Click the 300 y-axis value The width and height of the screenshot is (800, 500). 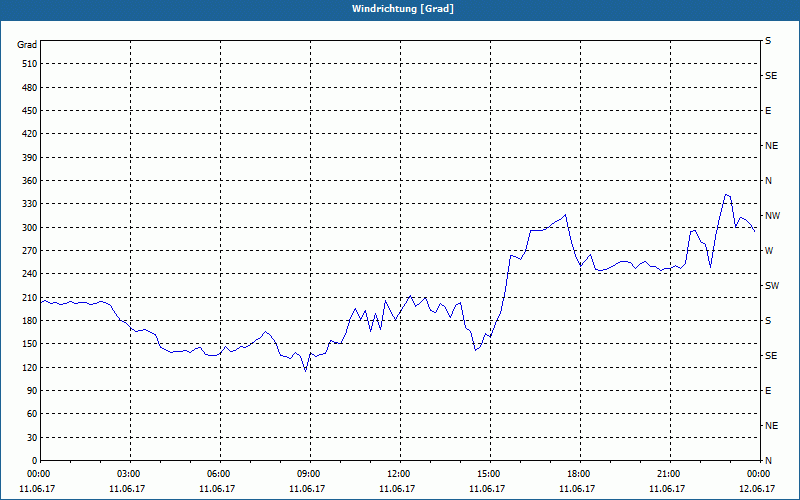click(x=30, y=228)
